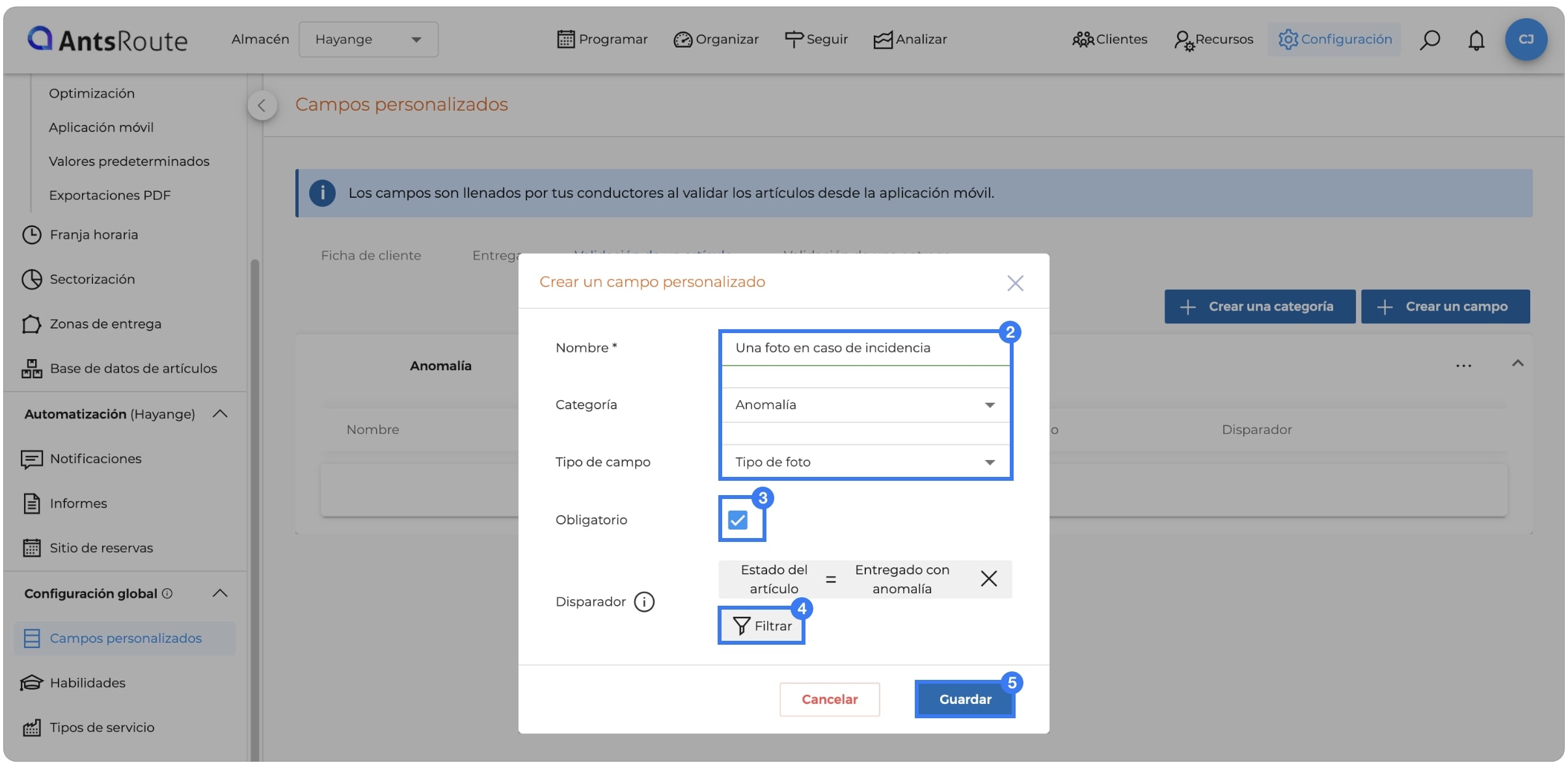Viewport: 1568px width, 769px height.
Task: Open the Categoría dropdown
Action: click(865, 405)
